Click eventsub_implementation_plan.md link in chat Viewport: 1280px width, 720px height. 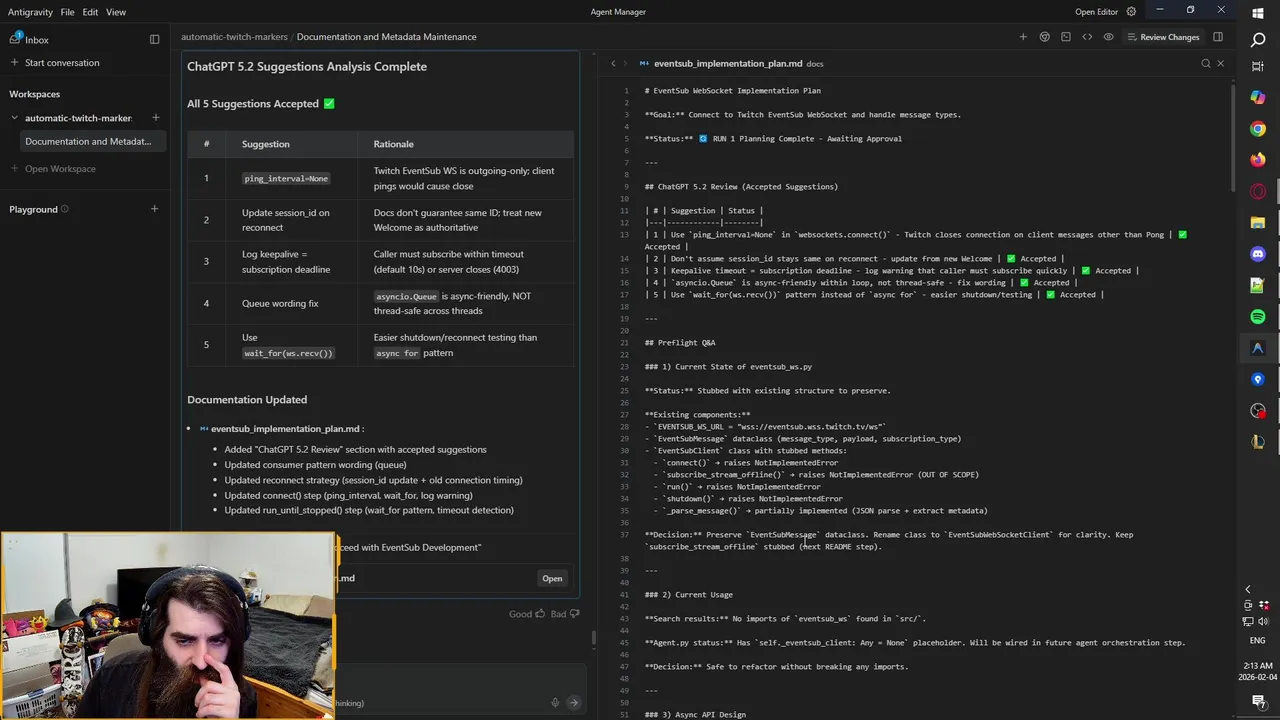point(285,429)
